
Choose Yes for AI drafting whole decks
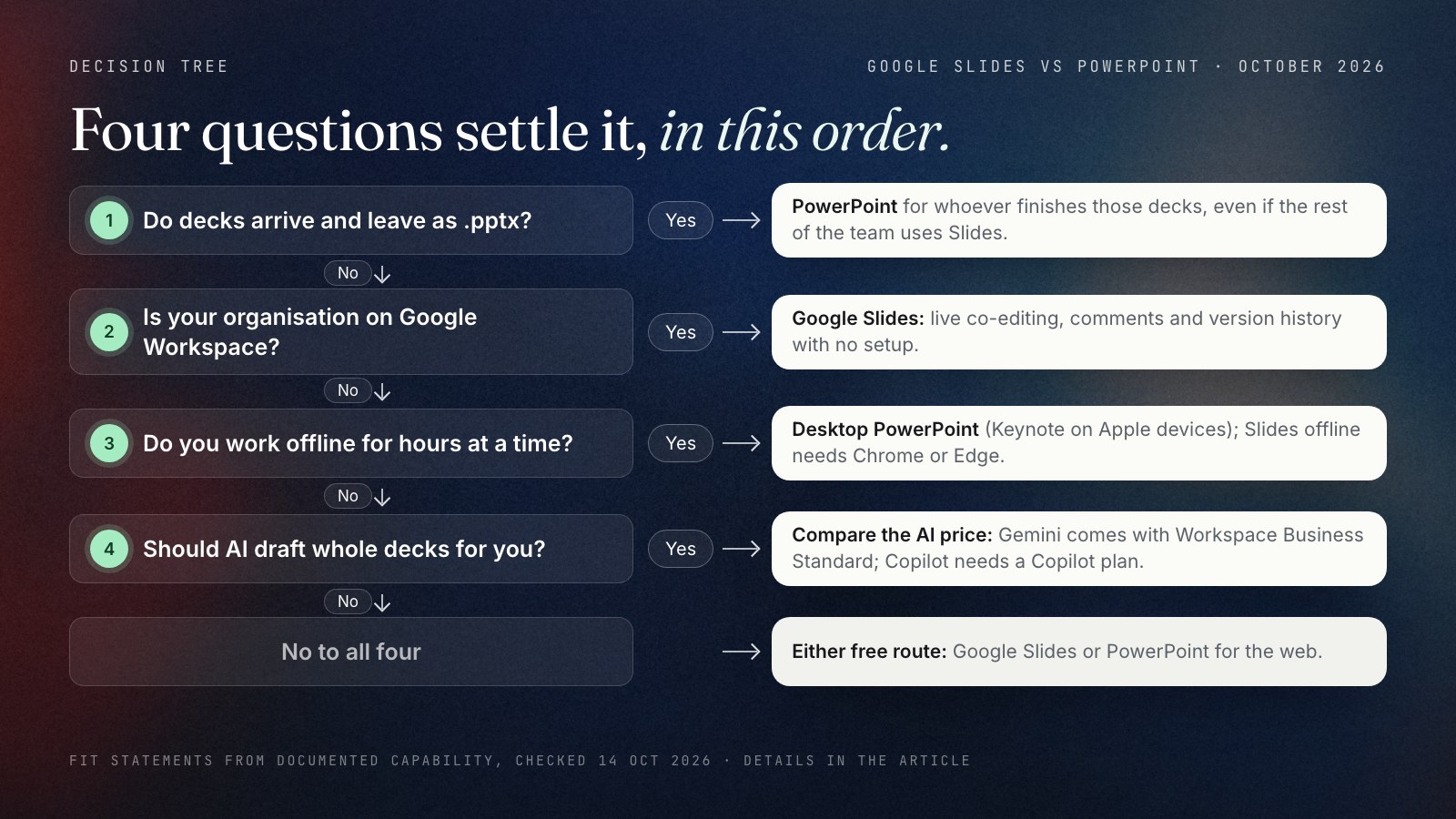point(681,549)
